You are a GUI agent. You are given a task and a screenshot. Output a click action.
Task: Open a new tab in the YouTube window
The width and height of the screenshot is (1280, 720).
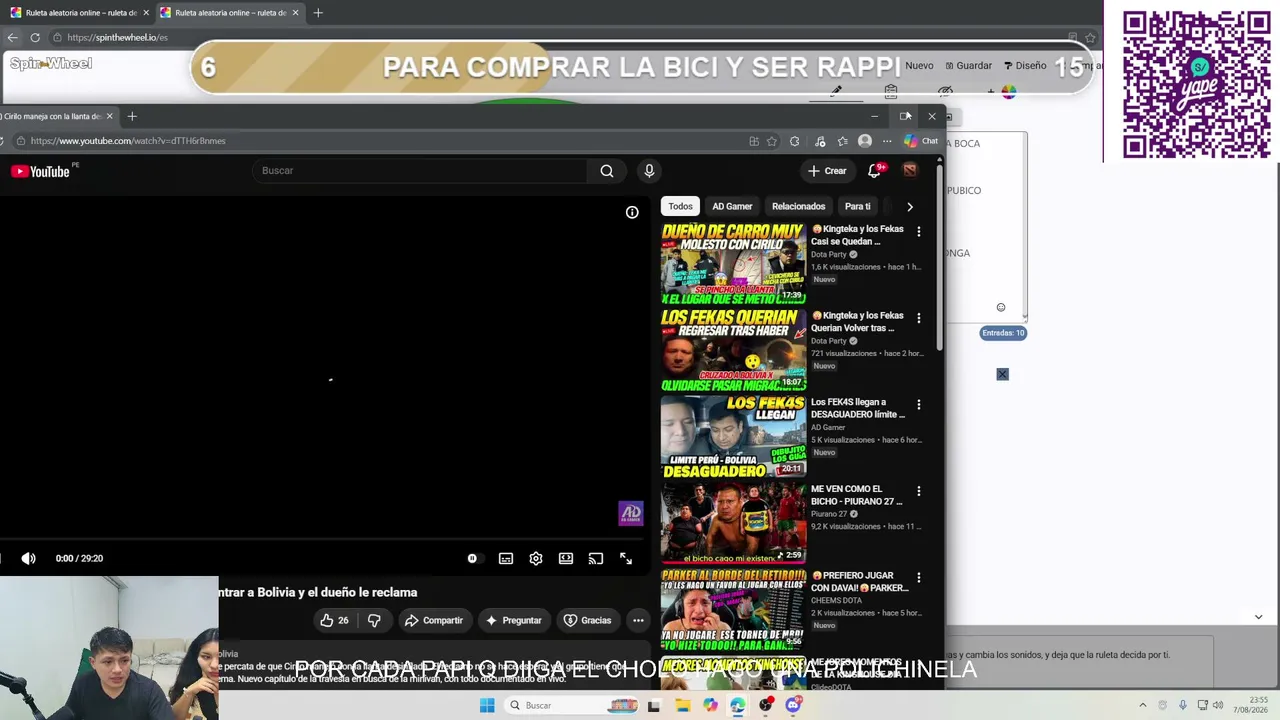(x=132, y=116)
